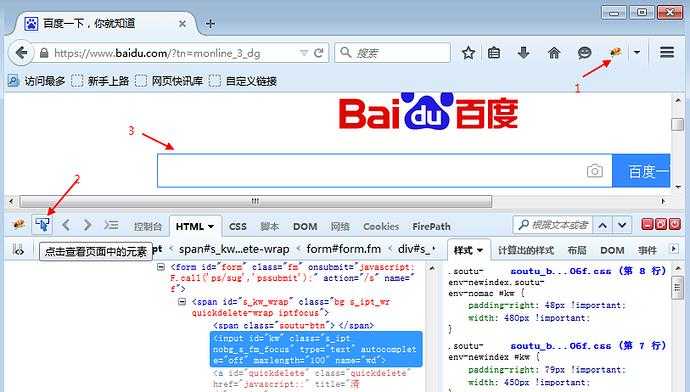Click the edit HTML source icon
Screen dimensions: 690x392
(18, 251)
